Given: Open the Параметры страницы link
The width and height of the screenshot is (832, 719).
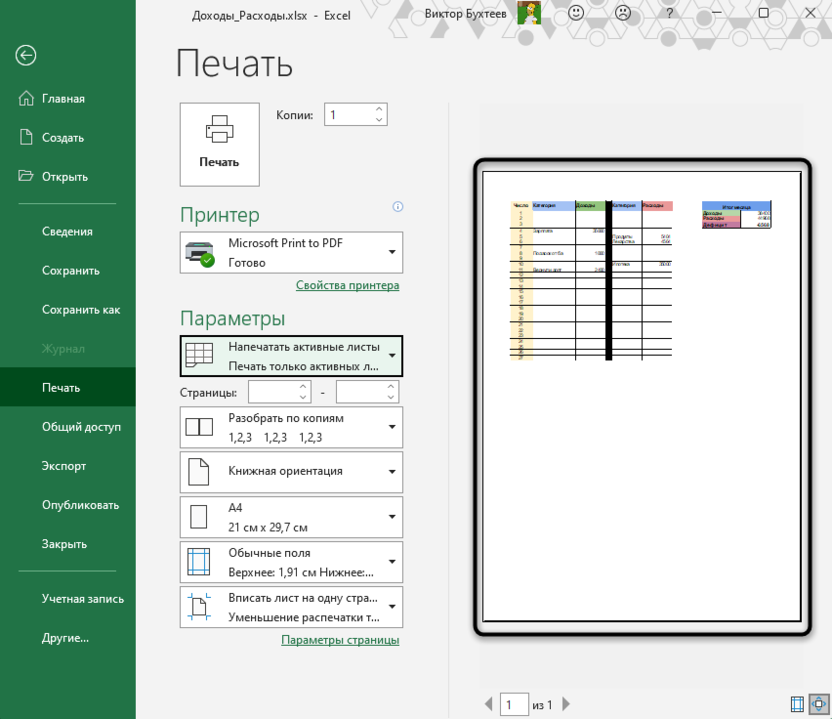Looking at the screenshot, I should click(x=340, y=640).
